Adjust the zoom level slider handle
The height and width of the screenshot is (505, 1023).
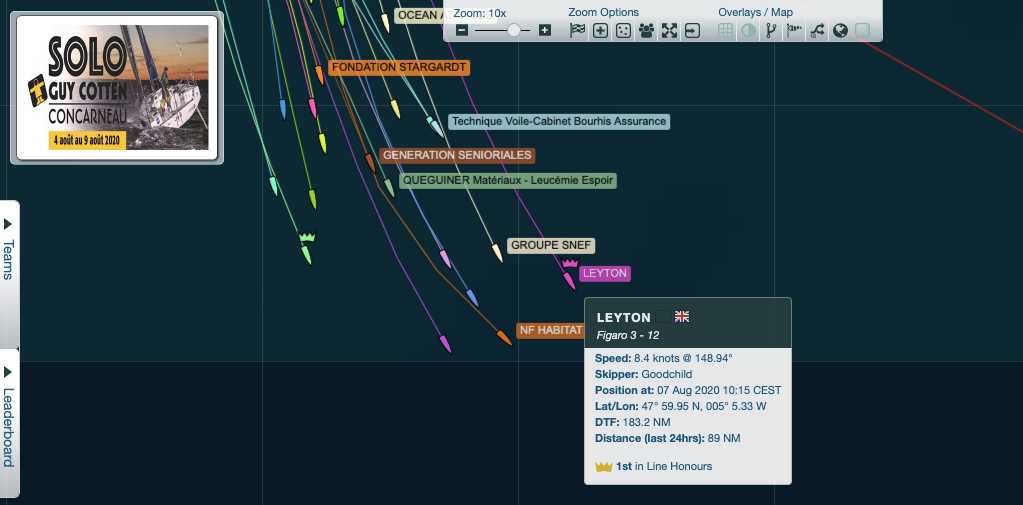pos(514,30)
